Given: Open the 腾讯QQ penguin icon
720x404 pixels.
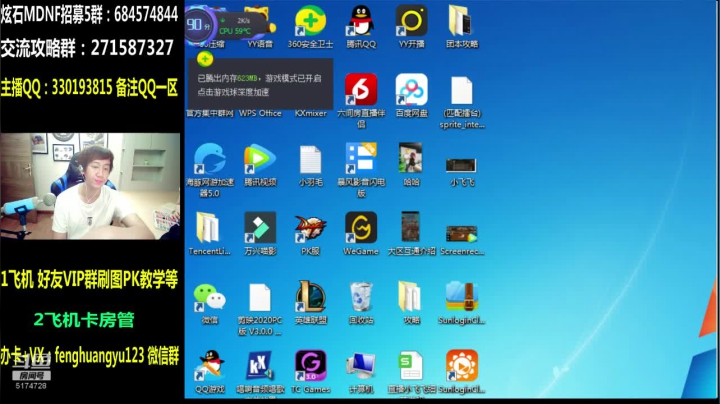Looking at the screenshot, I should point(361,27).
